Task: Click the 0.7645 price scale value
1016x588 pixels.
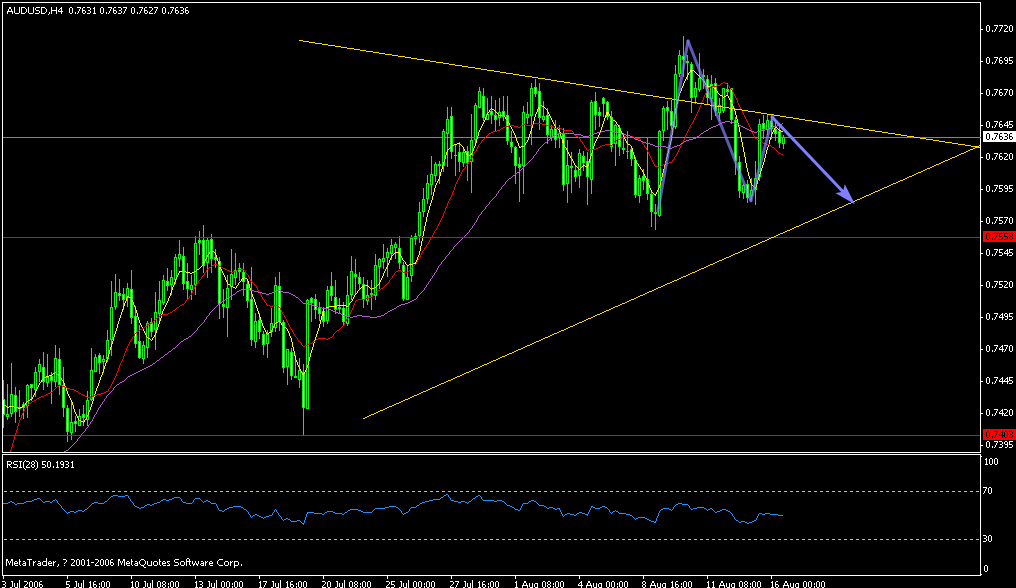Action: [999, 124]
